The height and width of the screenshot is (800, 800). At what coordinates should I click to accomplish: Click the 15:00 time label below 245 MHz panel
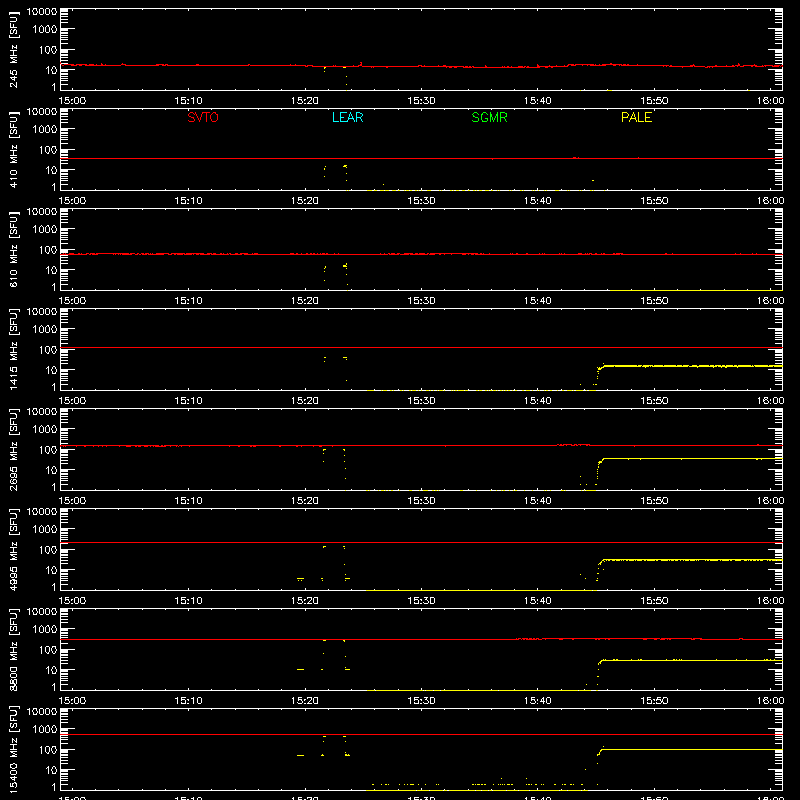click(x=72, y=101)
